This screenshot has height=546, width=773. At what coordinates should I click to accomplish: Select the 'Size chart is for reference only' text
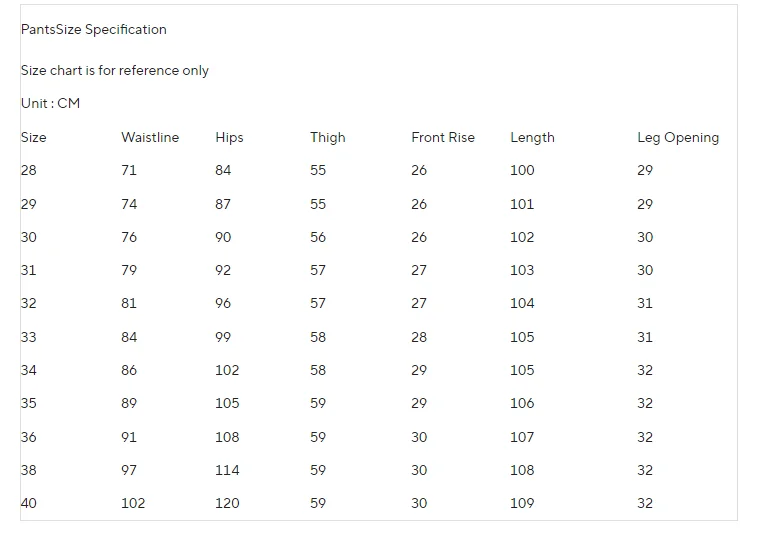tap(115, 70)
